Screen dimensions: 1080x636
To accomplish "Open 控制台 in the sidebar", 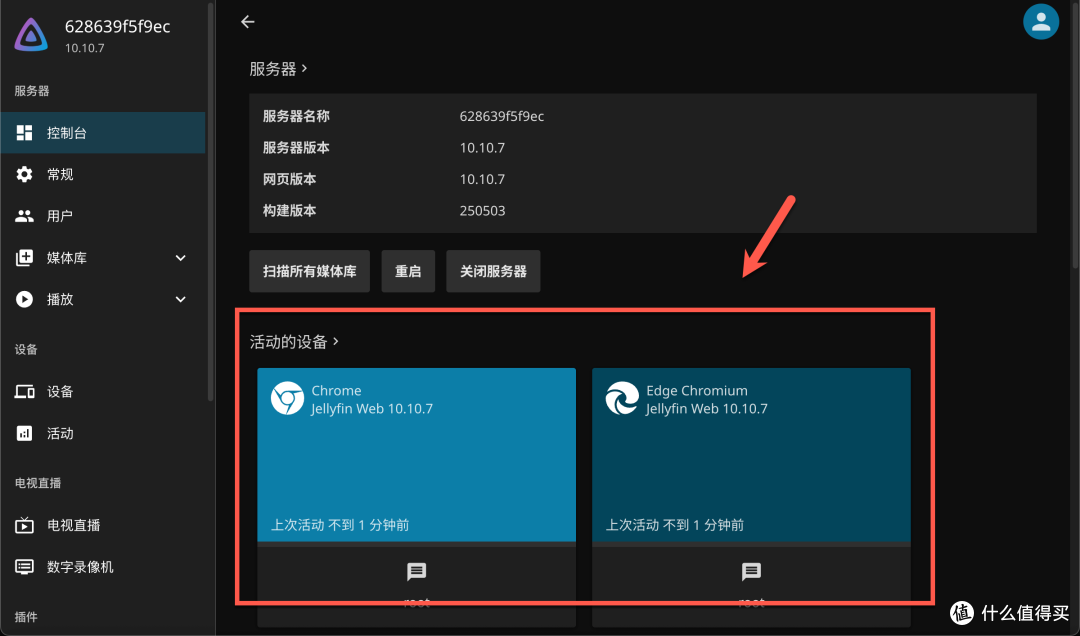I will point(103,133).
